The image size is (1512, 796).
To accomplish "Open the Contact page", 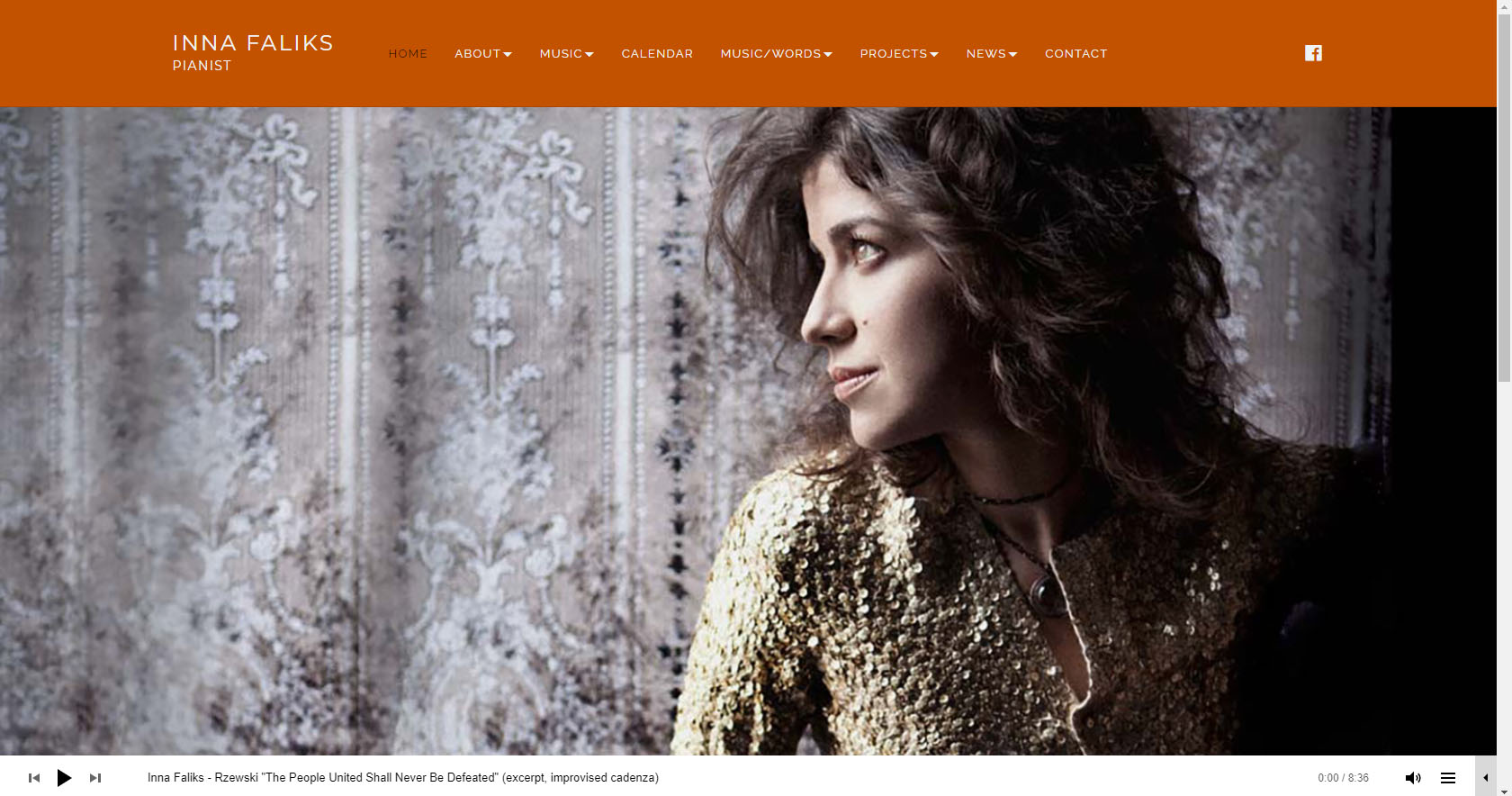I will pyautogui.click(x=1076, y=54).
